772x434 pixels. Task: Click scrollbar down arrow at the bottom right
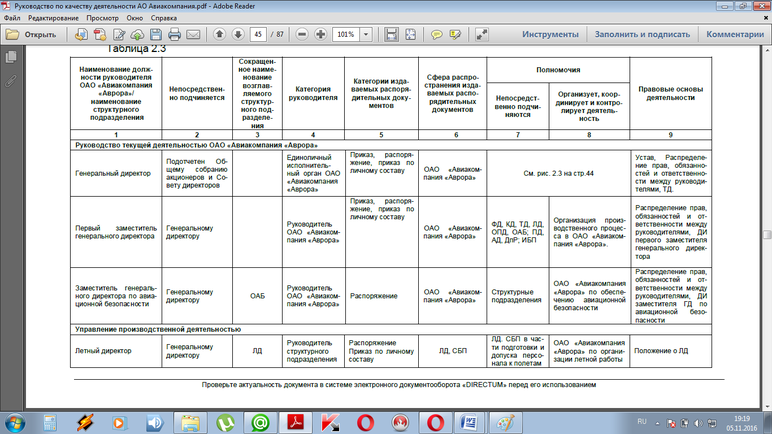click(x=767, y=406)
